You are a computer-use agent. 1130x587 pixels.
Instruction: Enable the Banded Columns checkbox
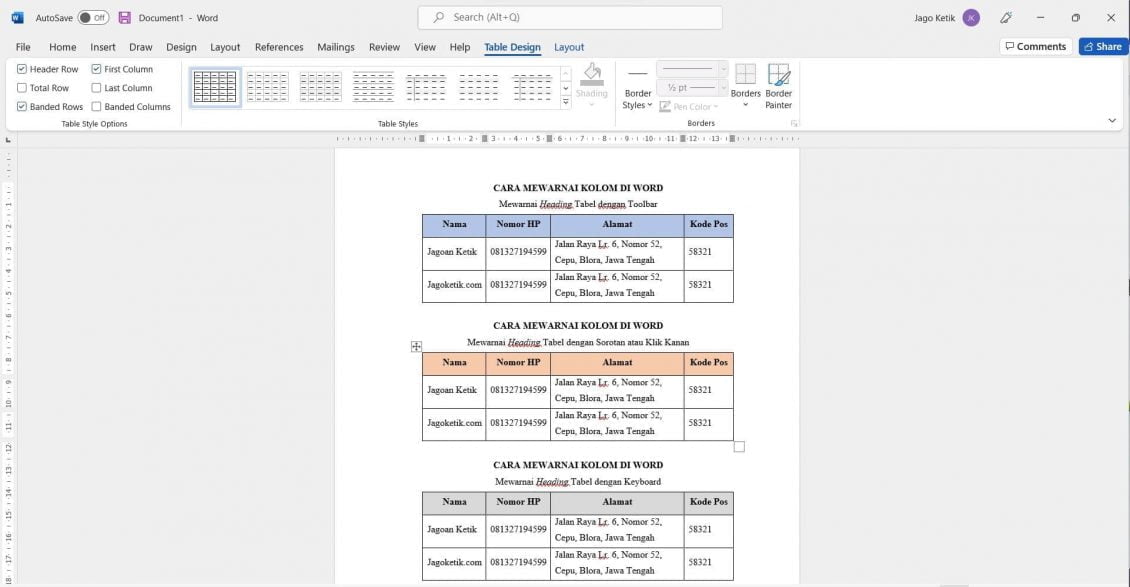click(96, 107)
